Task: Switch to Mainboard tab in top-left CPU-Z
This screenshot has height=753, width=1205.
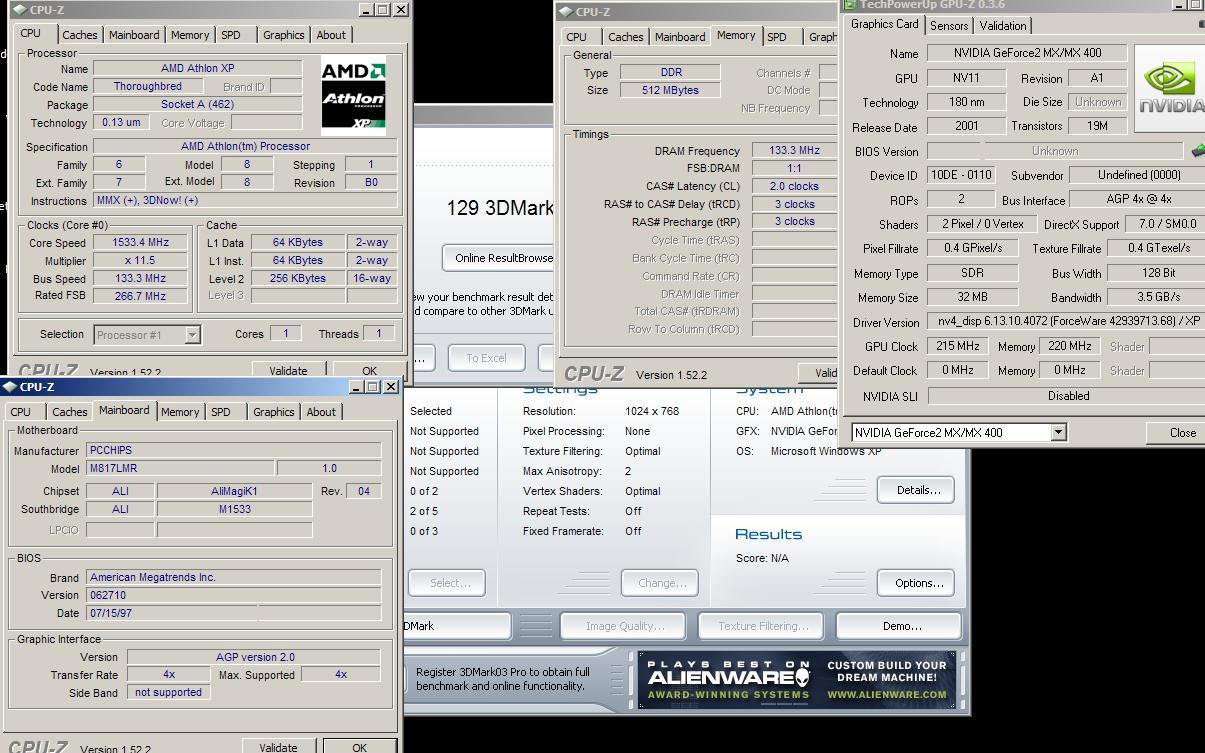Action: (x=134, y=35)
